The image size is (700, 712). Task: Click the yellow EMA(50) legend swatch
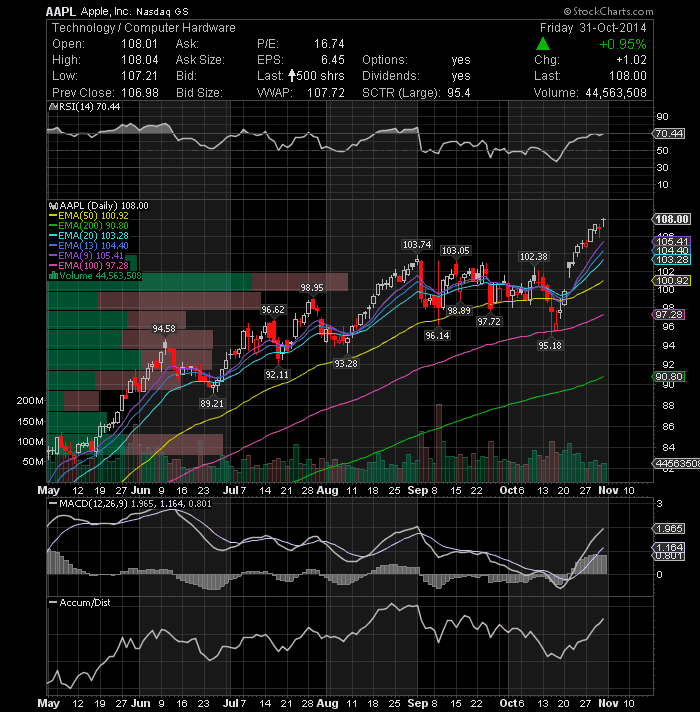pyautogui.click(x=53, y=216)
